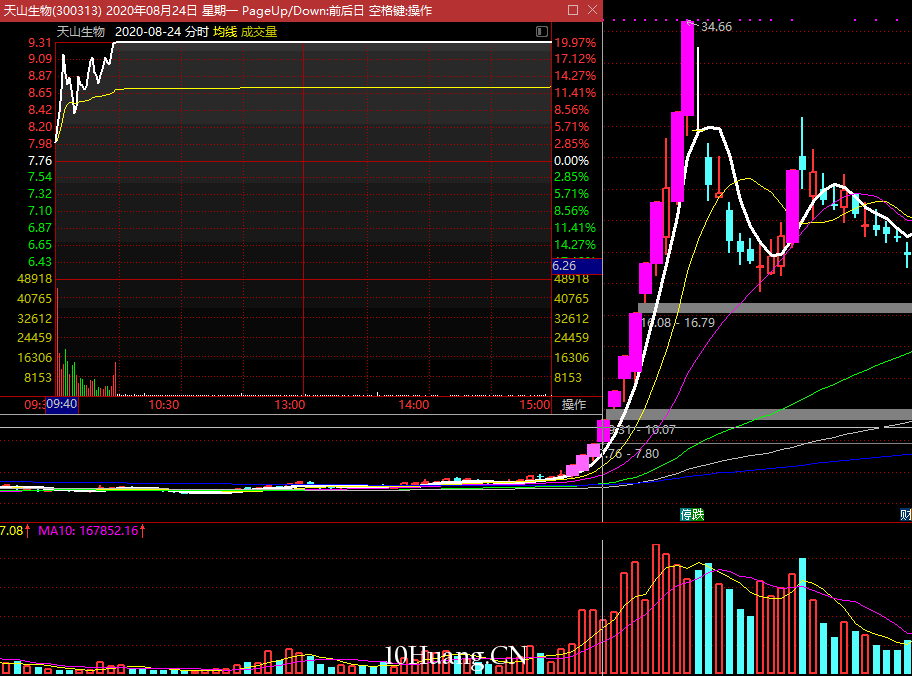The height and width of the screenshot is (676, 912).
Task: Select the tallest magenta candlestick near 34.66
Action: pyautogui.click(x=687, y=68)
